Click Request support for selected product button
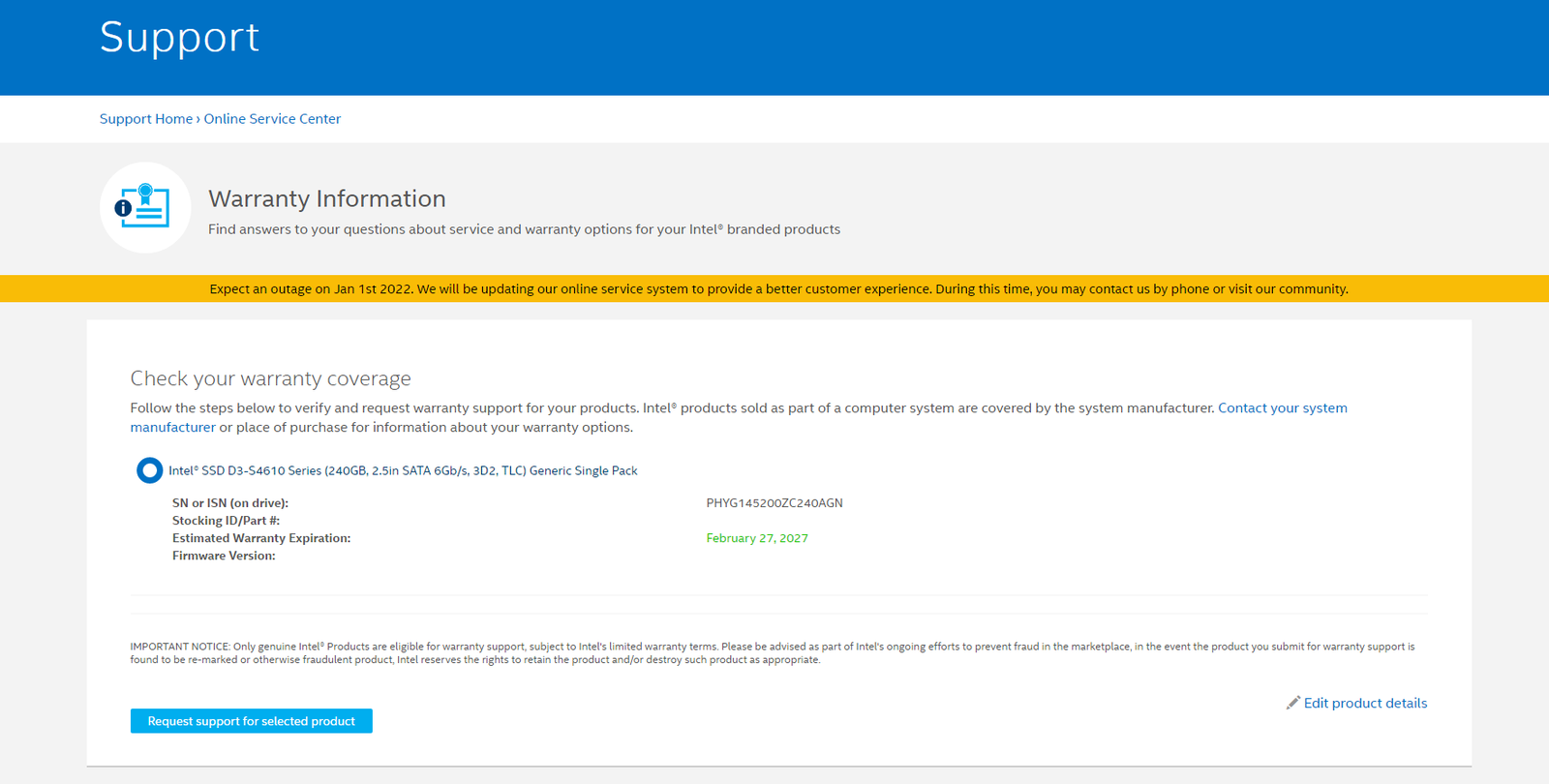 [252, 721]
